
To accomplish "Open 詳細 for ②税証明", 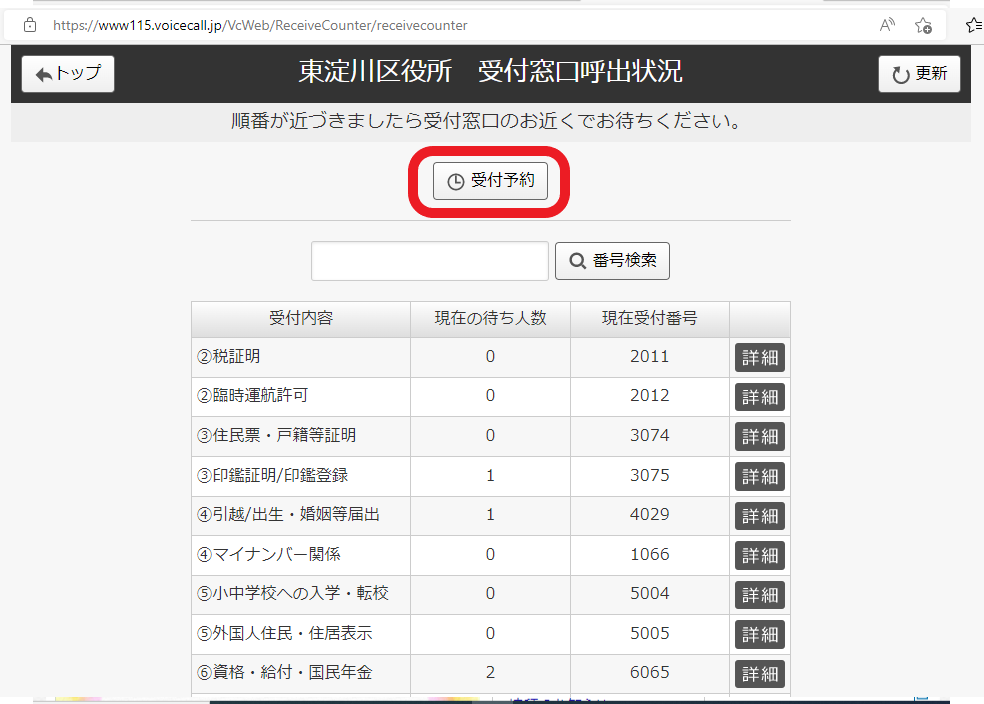I will click(x=760, y=358).
